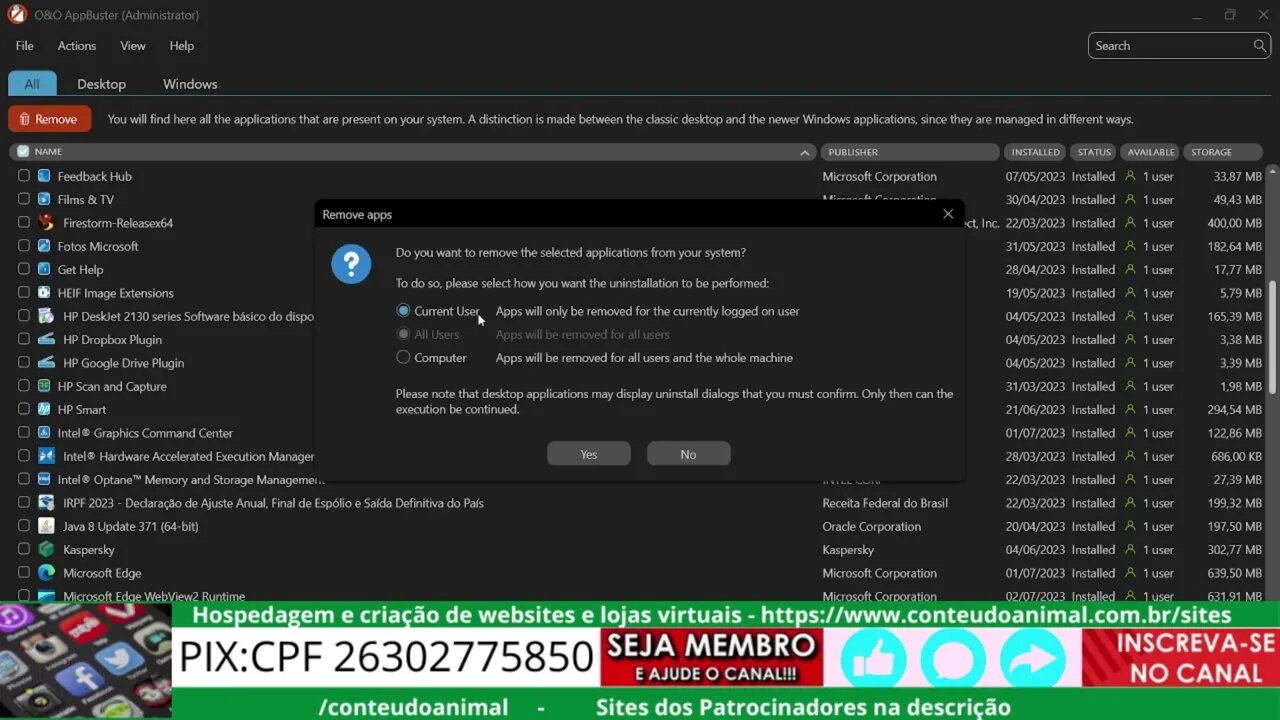This screenshot has height=720, width=1280.
Task: Click the HP Google Drive Plugin icon
Action: 46,363
